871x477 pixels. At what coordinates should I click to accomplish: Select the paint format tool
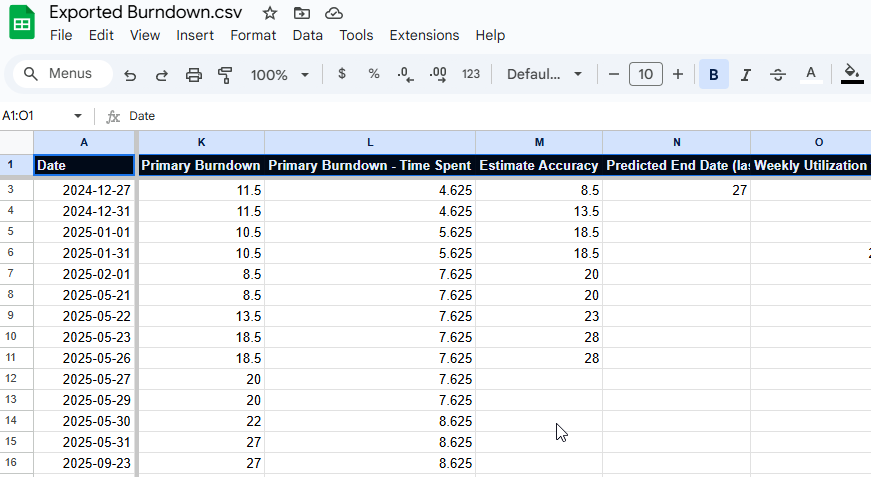[x=225, y=75]
